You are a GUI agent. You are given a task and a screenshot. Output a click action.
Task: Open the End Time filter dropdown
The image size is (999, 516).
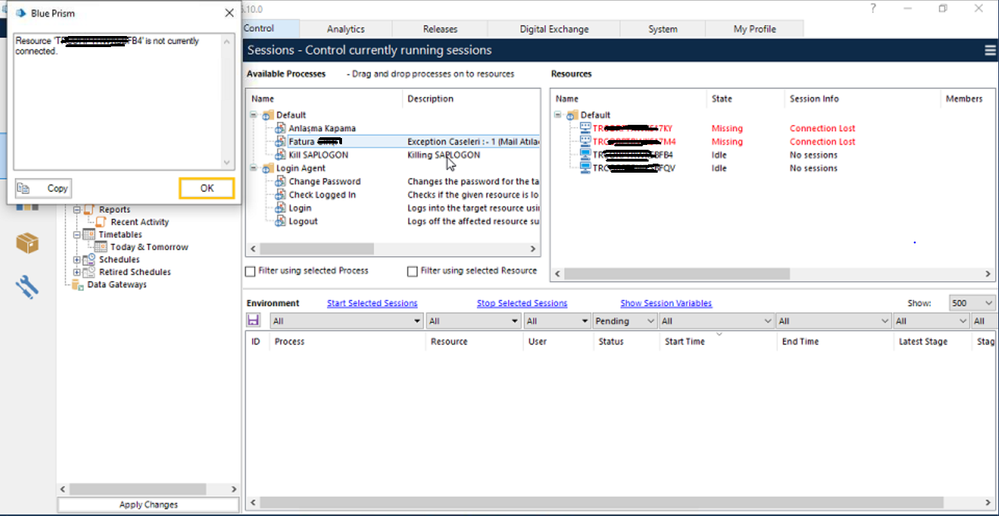point(833,321)
